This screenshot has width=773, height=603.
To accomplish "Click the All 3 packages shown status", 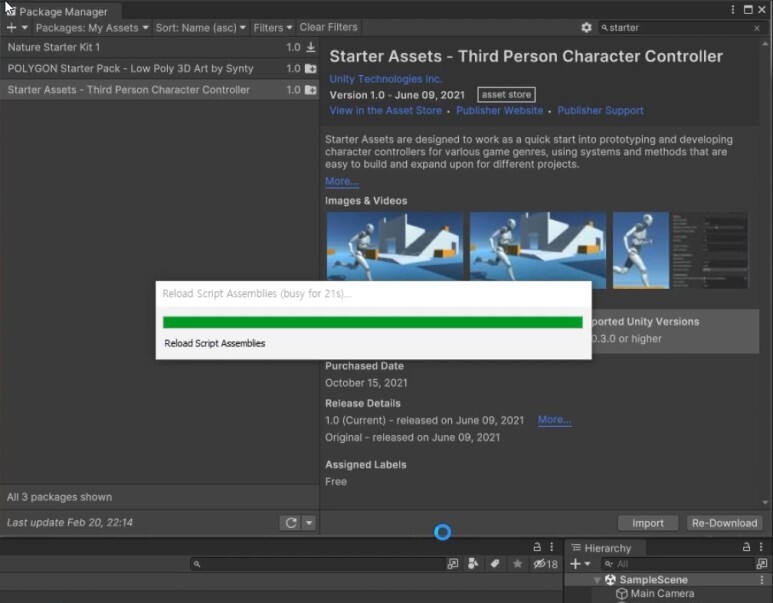I will (59, 497).
